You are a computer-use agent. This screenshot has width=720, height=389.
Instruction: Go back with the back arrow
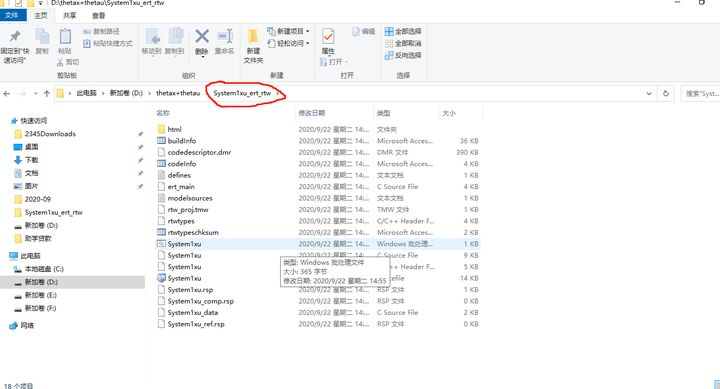pos(7,93)
